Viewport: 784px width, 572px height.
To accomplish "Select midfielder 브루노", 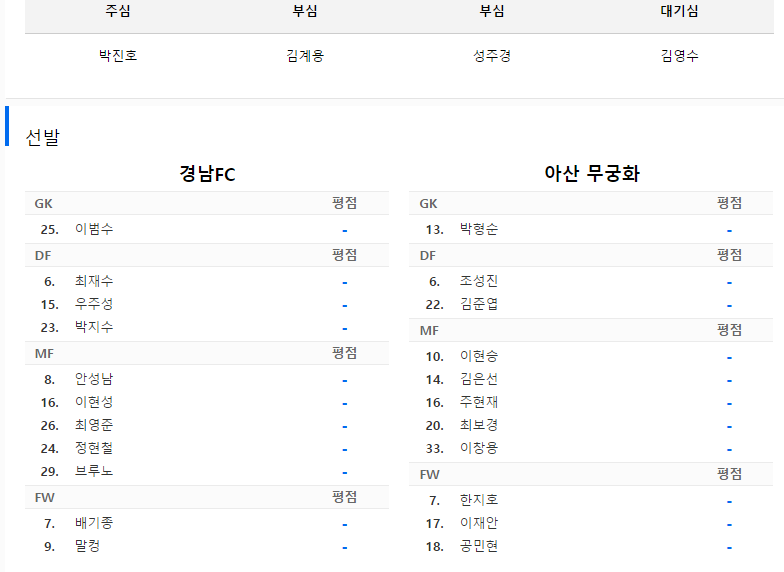I will coord(94,471).
